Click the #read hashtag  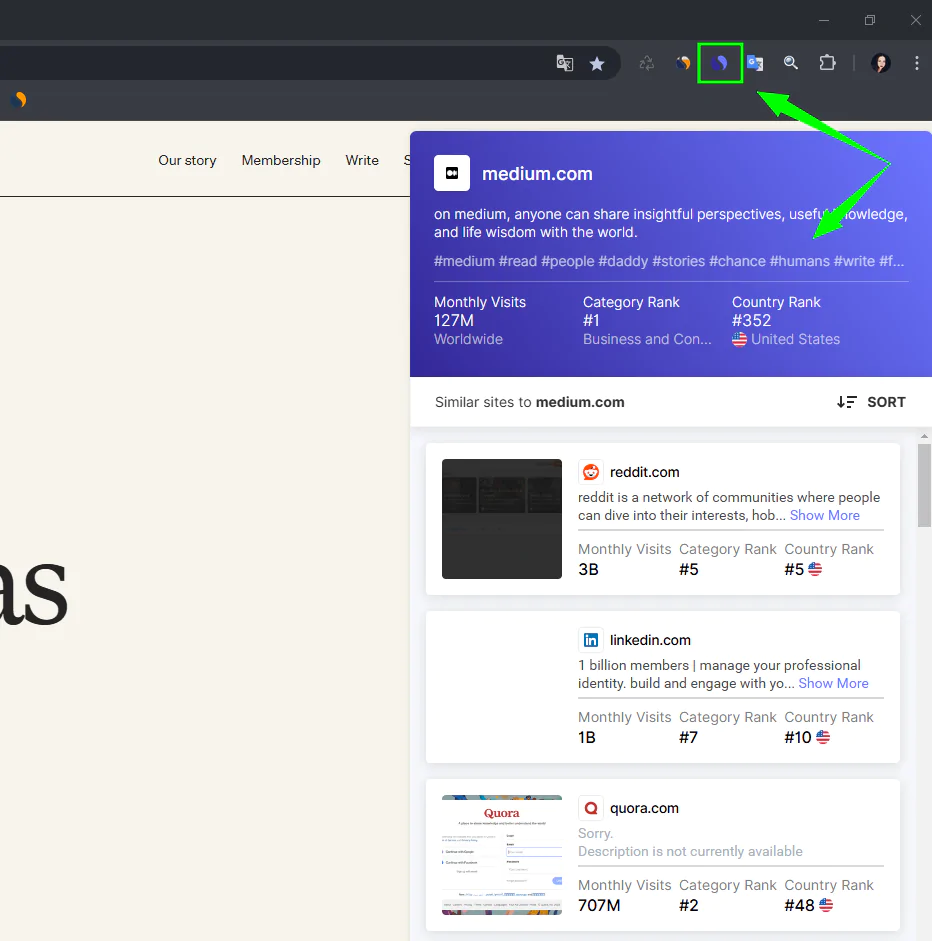click(x=517, y=262)
